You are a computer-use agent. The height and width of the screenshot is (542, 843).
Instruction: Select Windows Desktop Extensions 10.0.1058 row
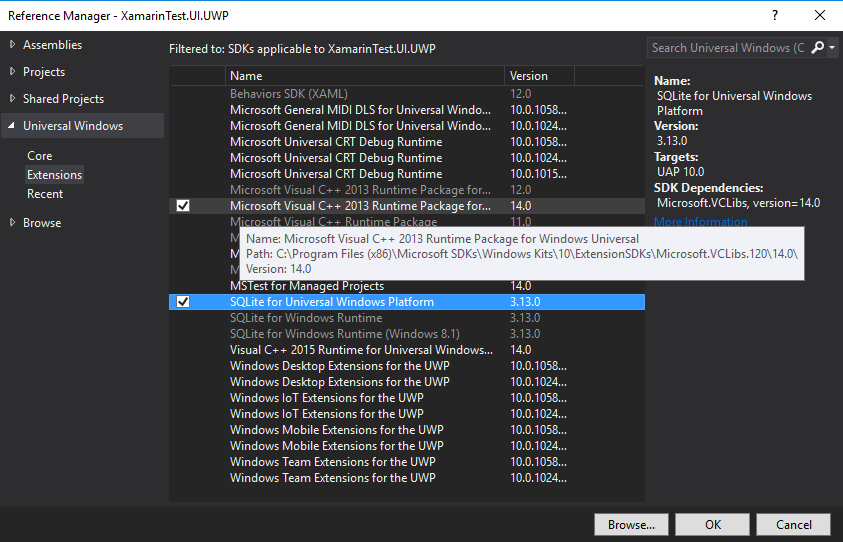(x=407, y=366)
